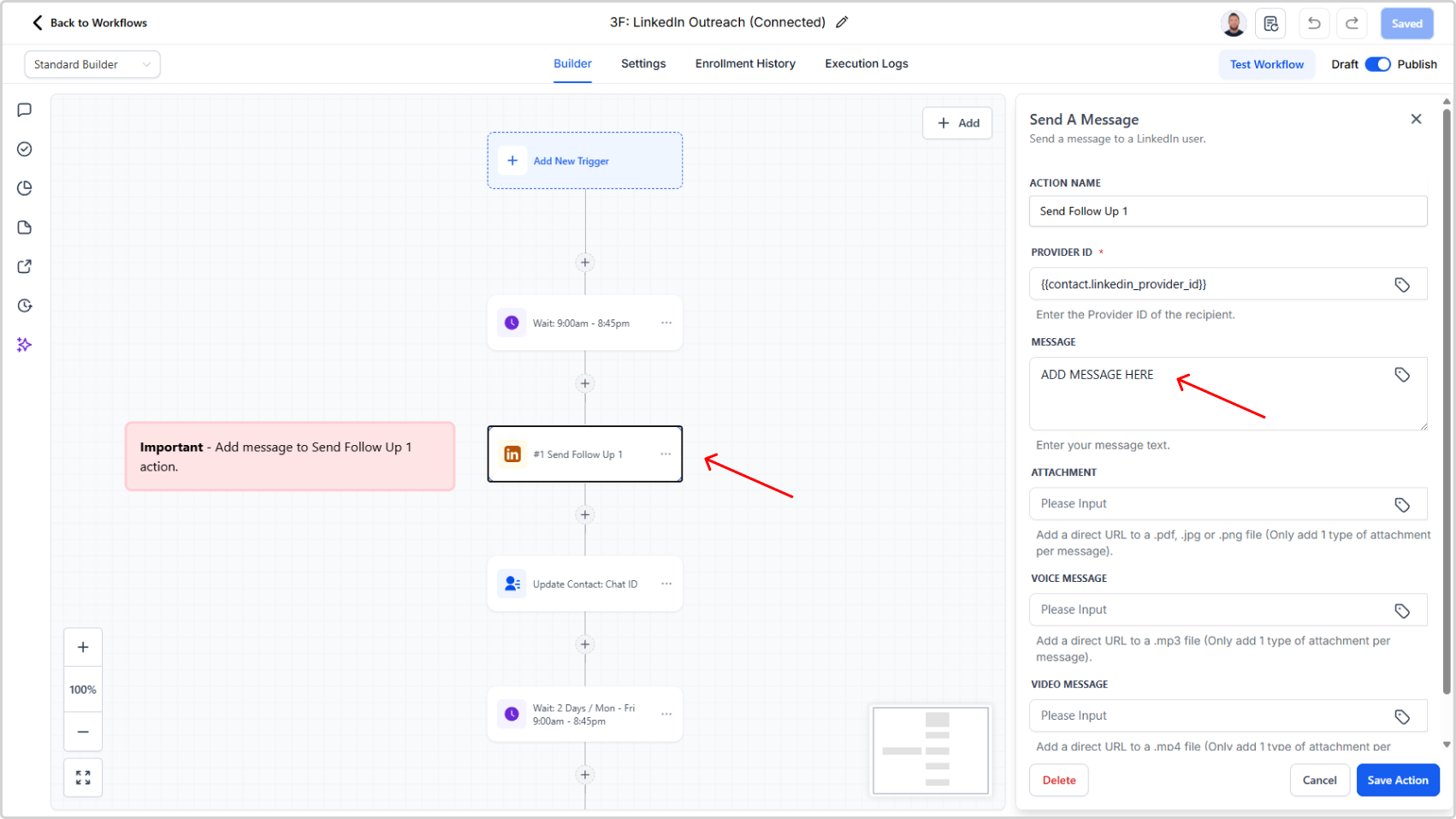Open options menu for Send Follow Up 1

[x=666, y=454]
